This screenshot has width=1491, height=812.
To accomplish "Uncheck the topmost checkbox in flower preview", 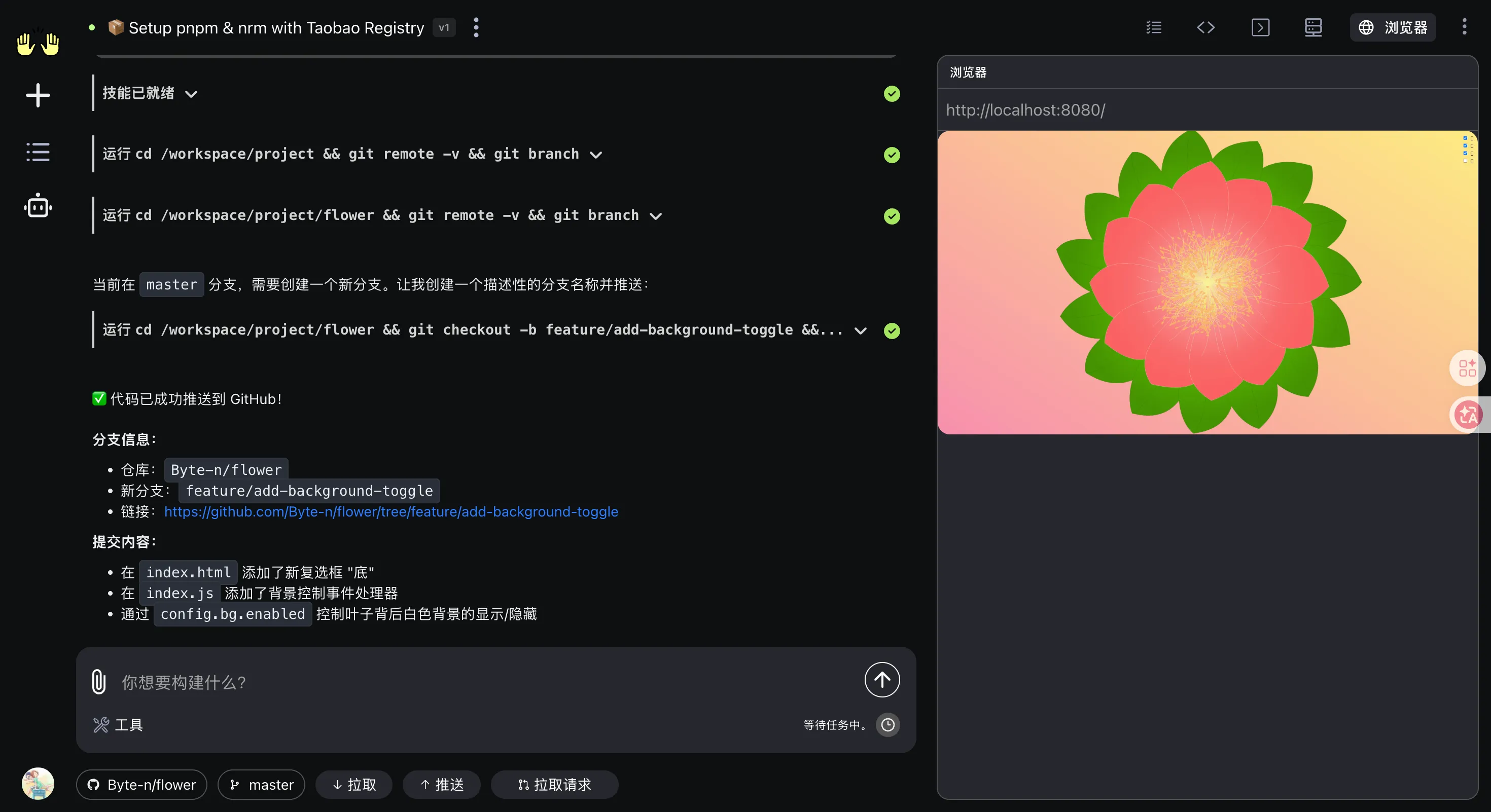I will point(1466,138).
